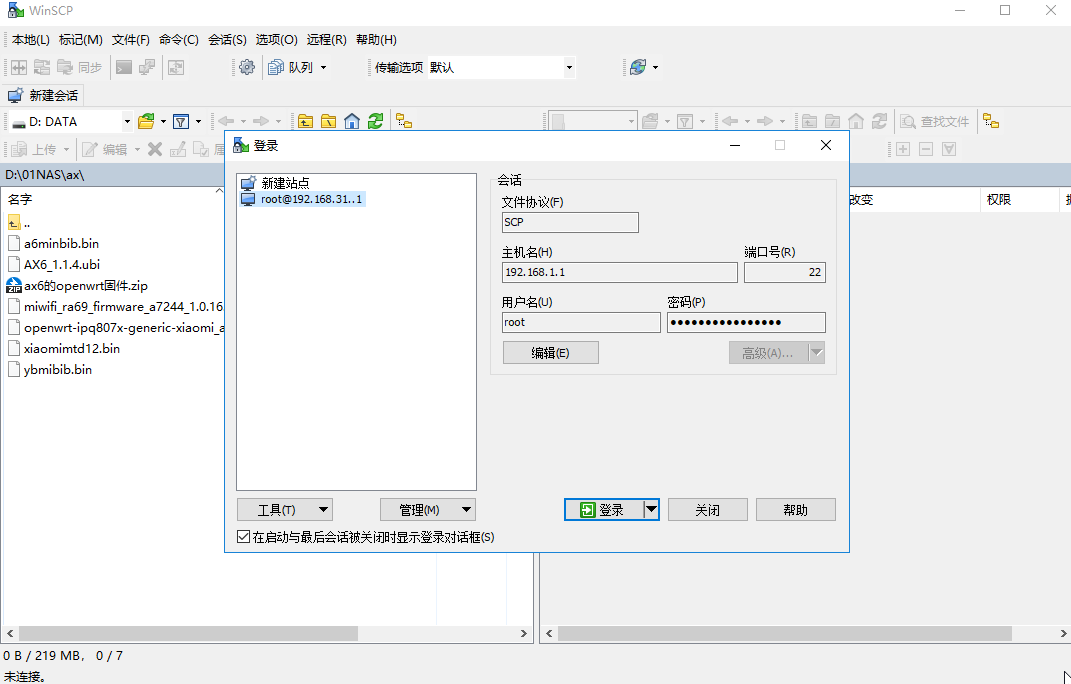Click the local open directory folder icon

click(146, 122)
